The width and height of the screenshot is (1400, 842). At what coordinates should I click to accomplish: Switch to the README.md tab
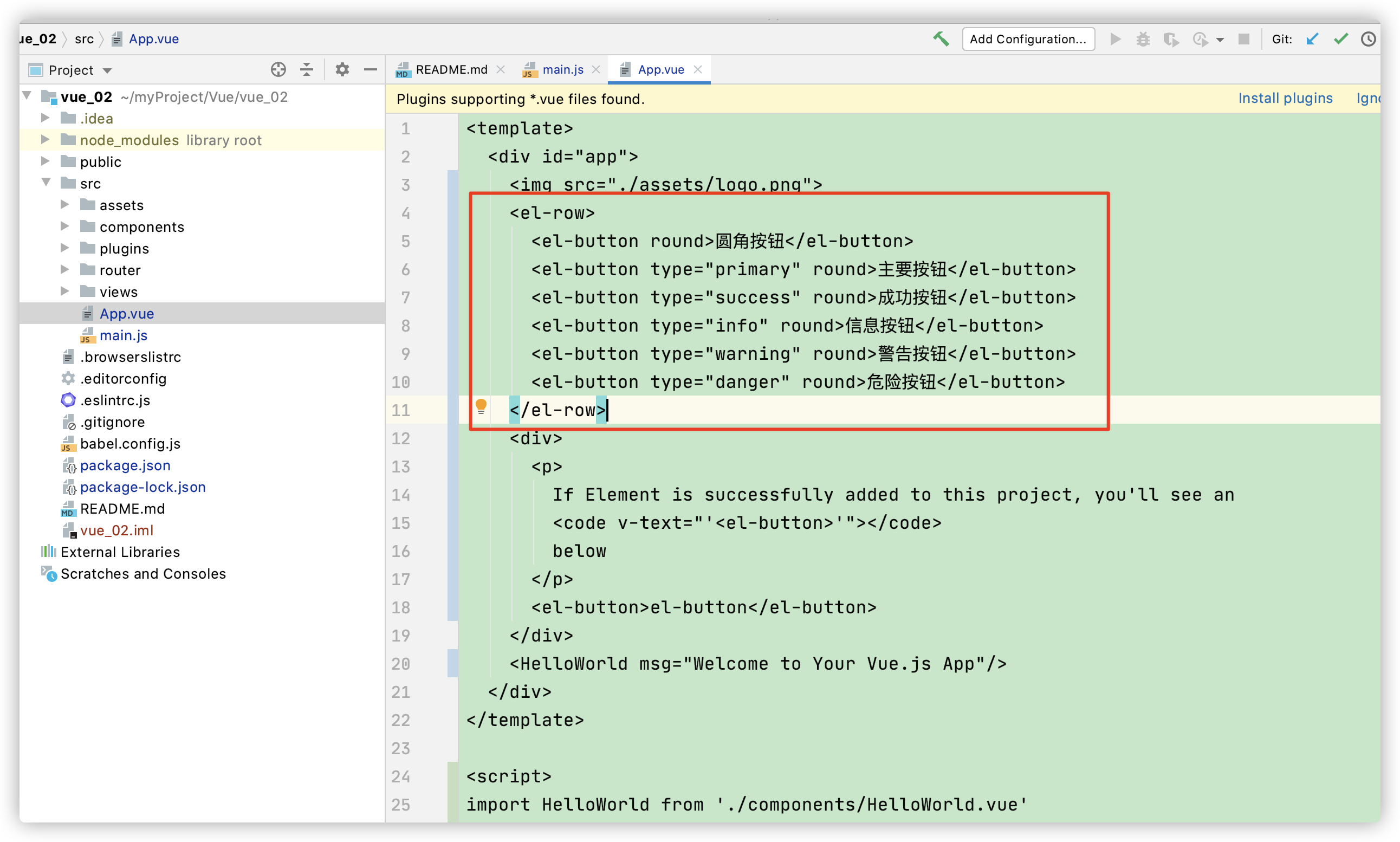450,69
